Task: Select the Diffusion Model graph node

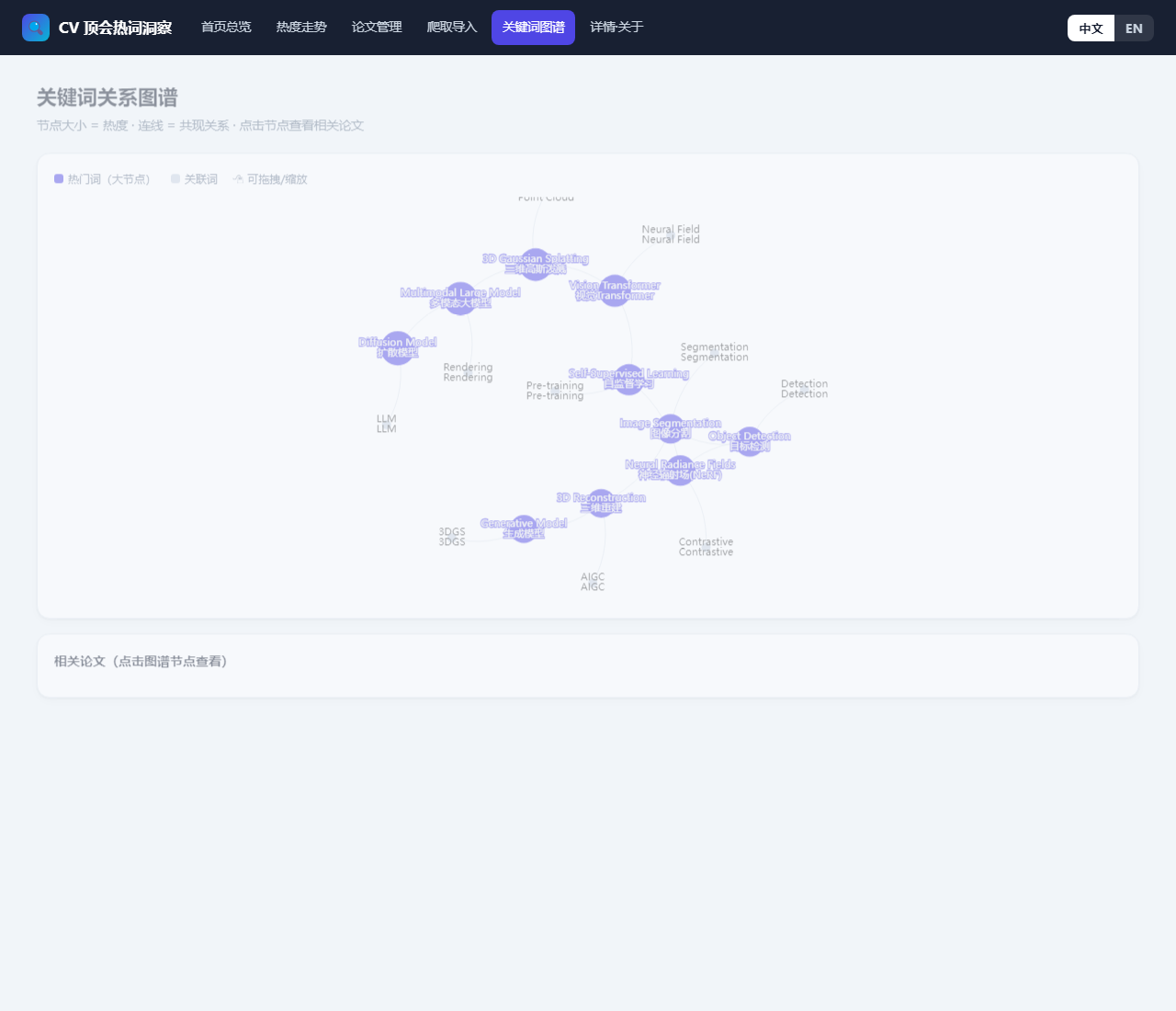Action: click(x=398, y=348)
